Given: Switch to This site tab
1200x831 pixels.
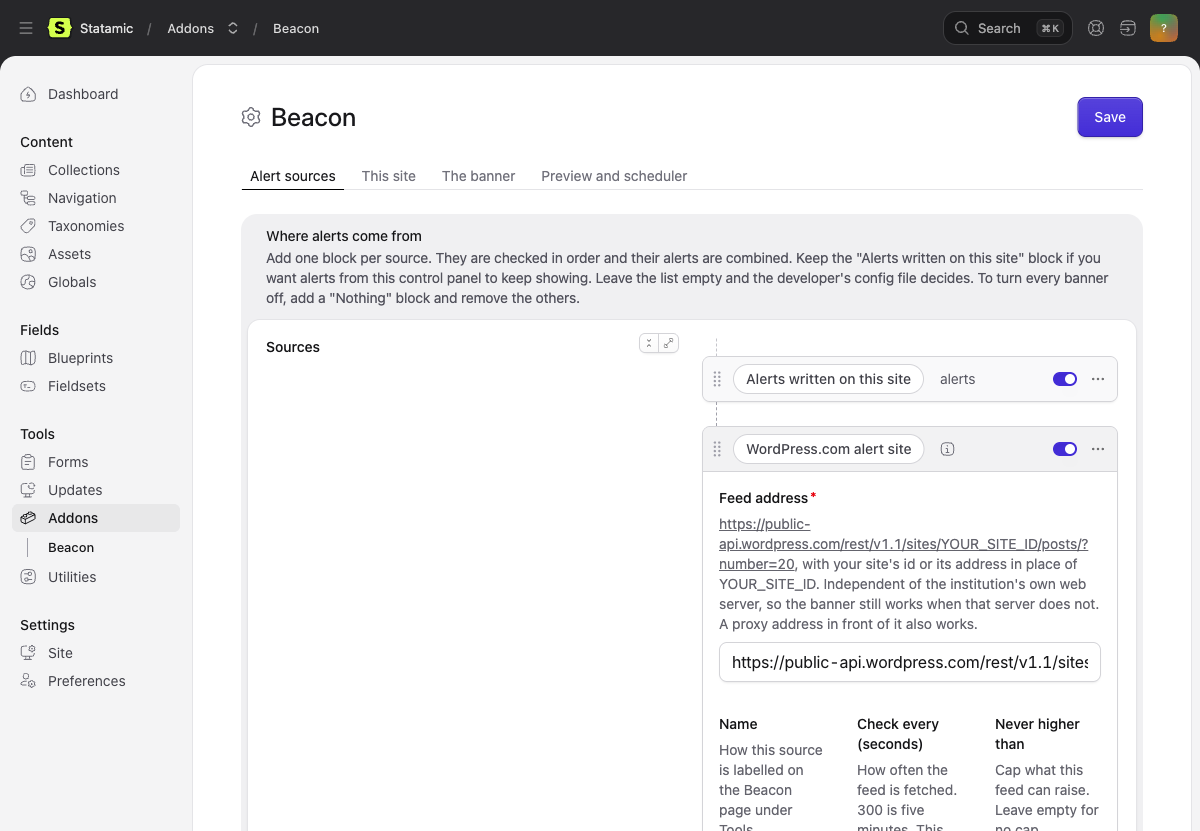Looking at the screenshot, I should (389, 176).
